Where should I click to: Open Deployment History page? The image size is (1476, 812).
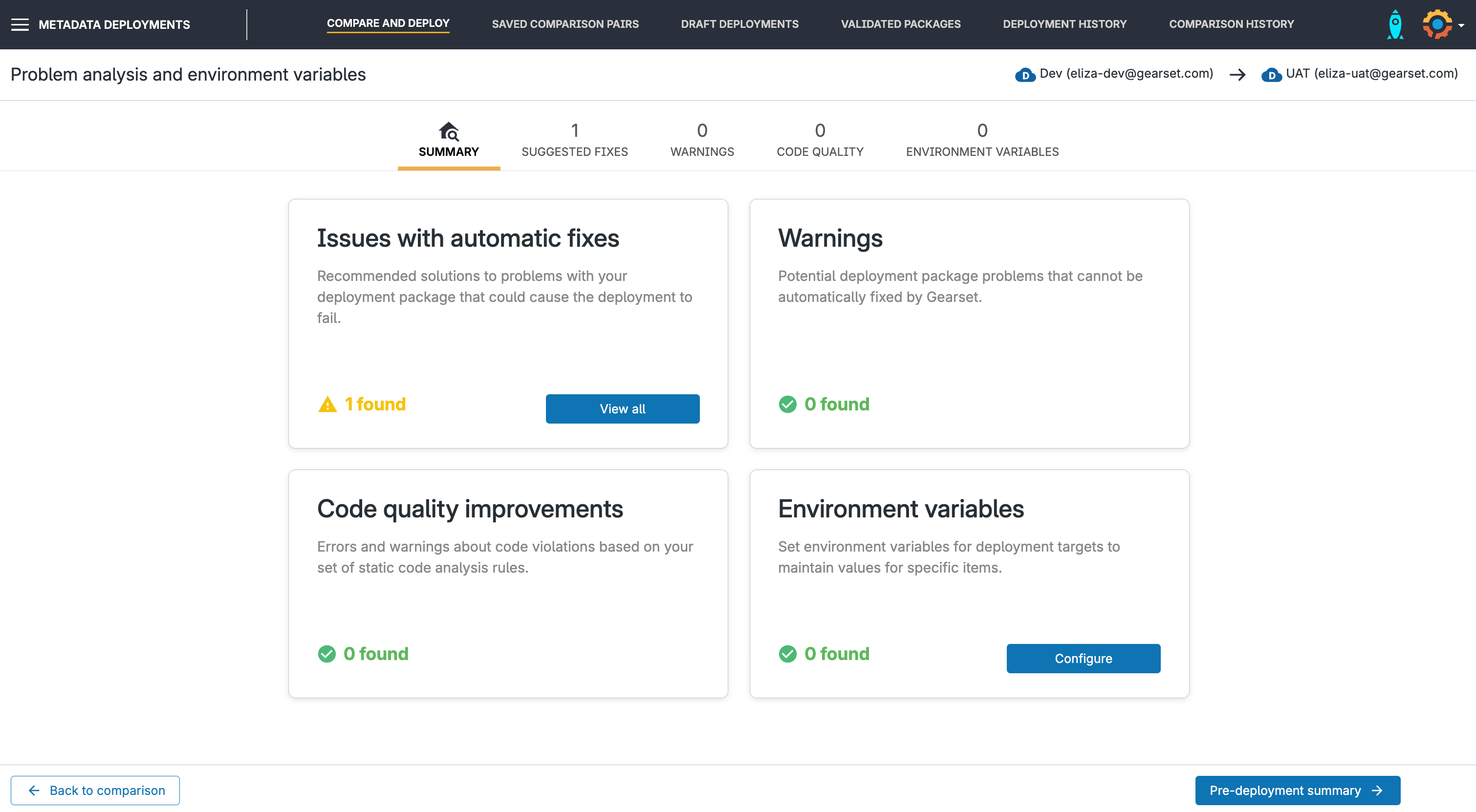(x=1064, y=24)
